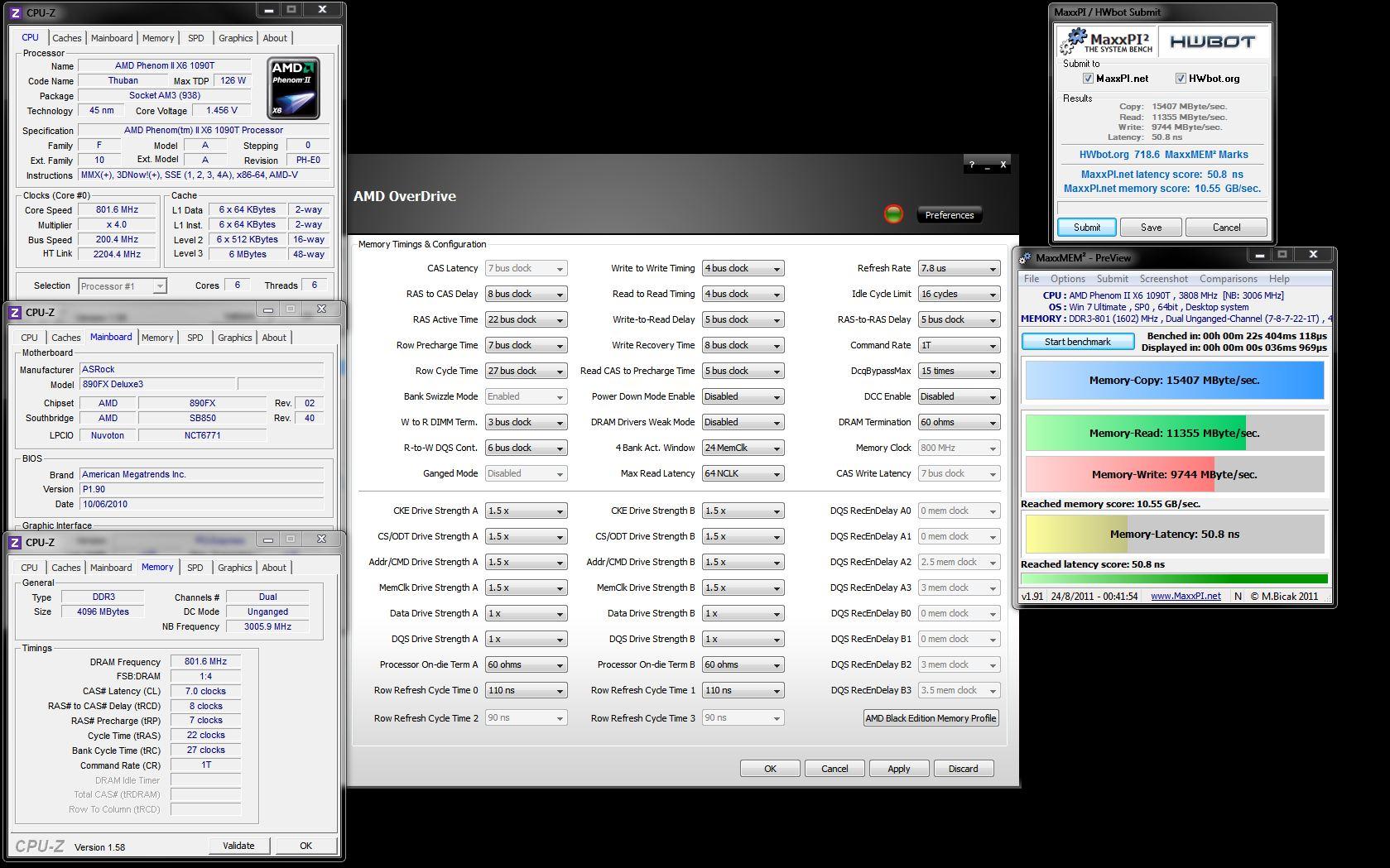
Task: Open the CKE Drive Strength A dropdown
Action: pos(526,511)
